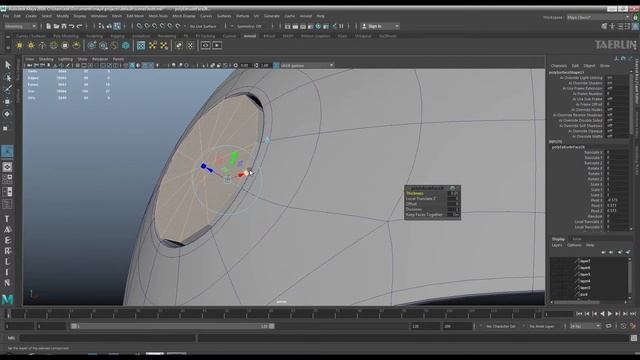
Task: Click the teal cube Arnold volume icon
Action: pos(126,45)
